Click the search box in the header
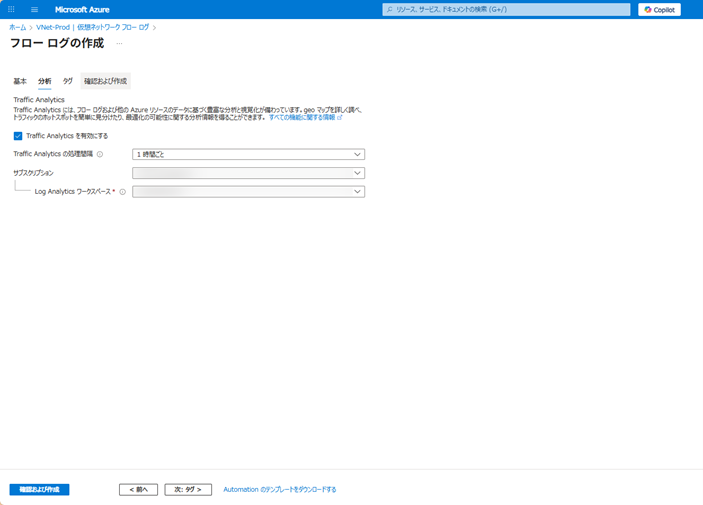Screen dimensions: 703x505 [506, 9]
